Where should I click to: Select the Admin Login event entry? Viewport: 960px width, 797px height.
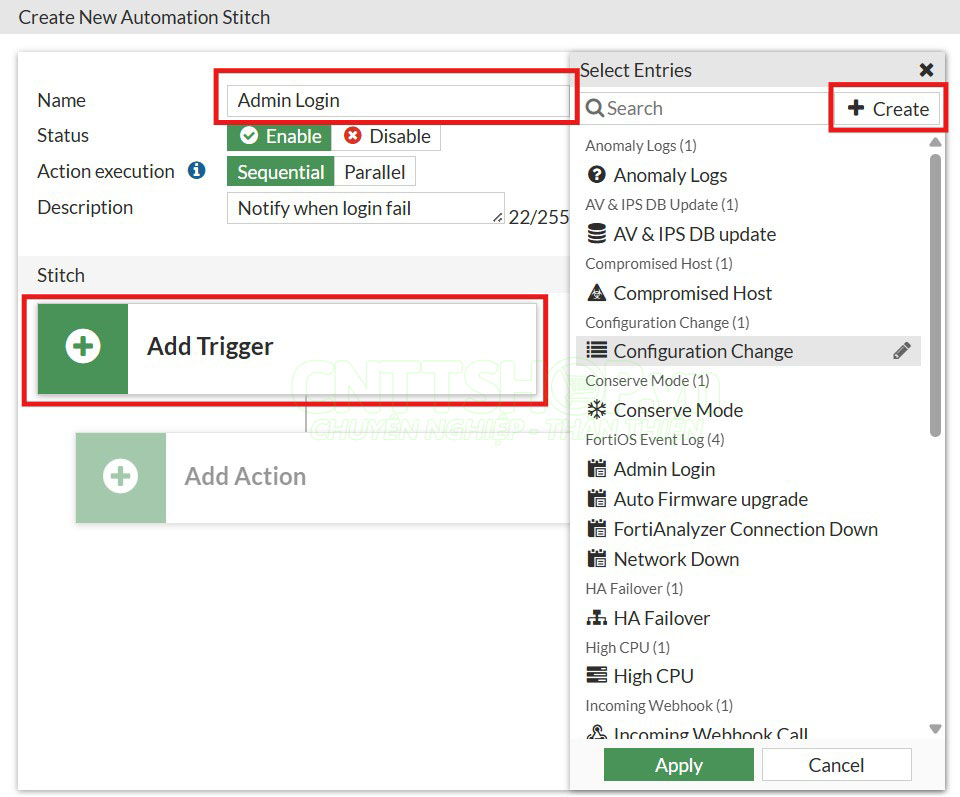pyautogui.click(x=664, y=469)
